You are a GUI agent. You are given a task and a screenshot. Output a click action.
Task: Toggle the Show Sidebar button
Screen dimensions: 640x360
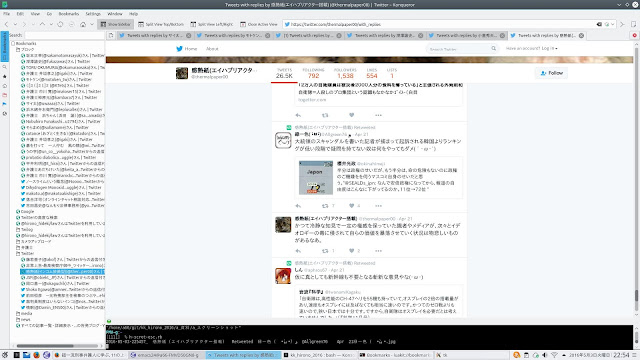[x=116, y=24]
